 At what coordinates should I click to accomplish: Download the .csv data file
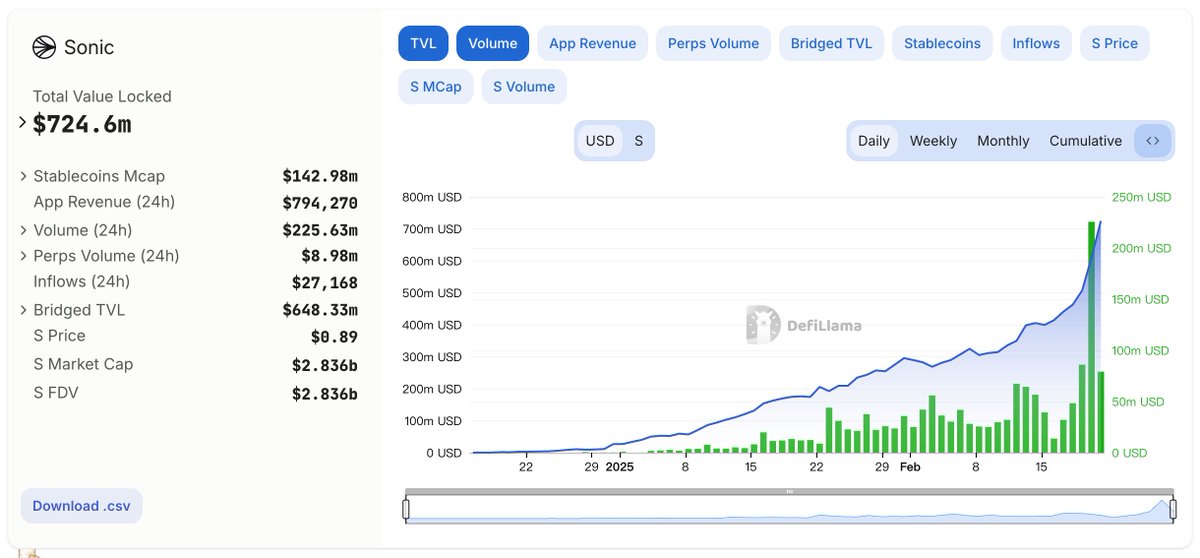[x=82, y=506]
